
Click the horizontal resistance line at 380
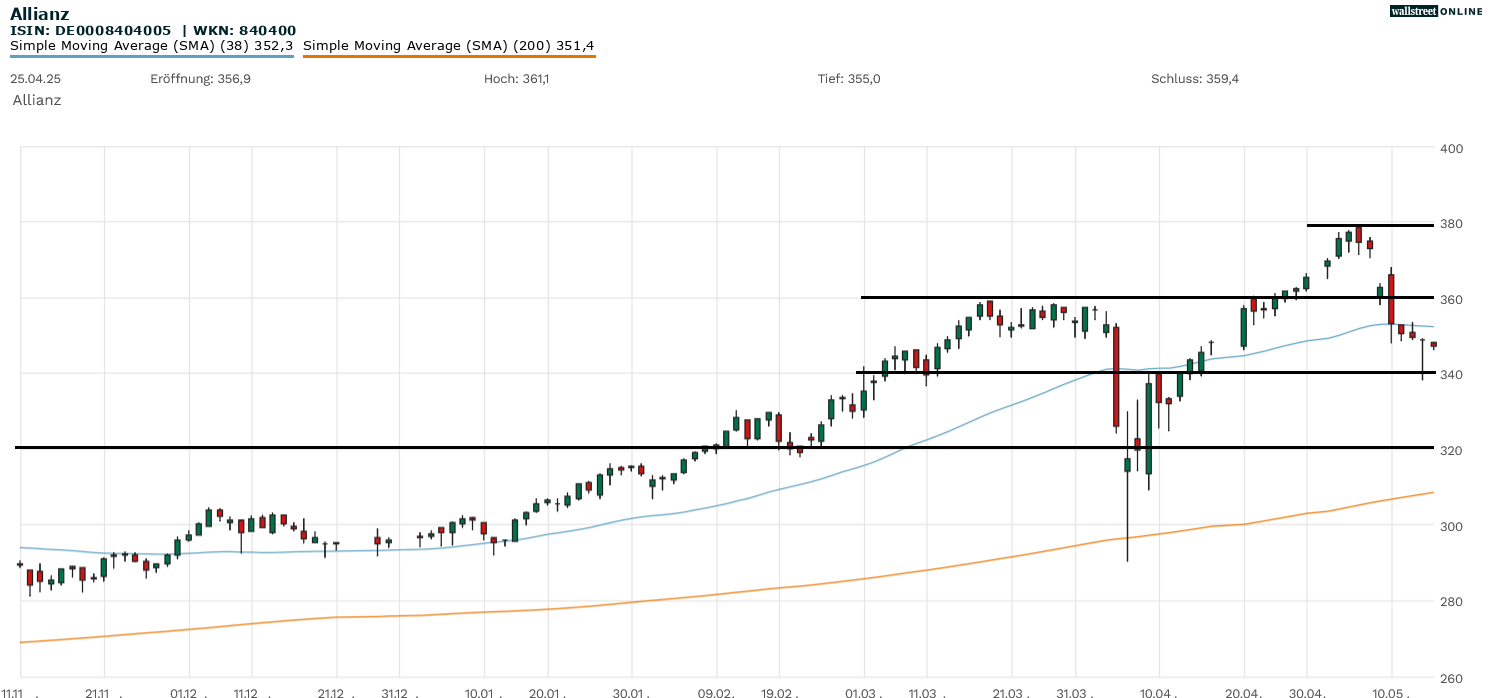point(1370,225)
